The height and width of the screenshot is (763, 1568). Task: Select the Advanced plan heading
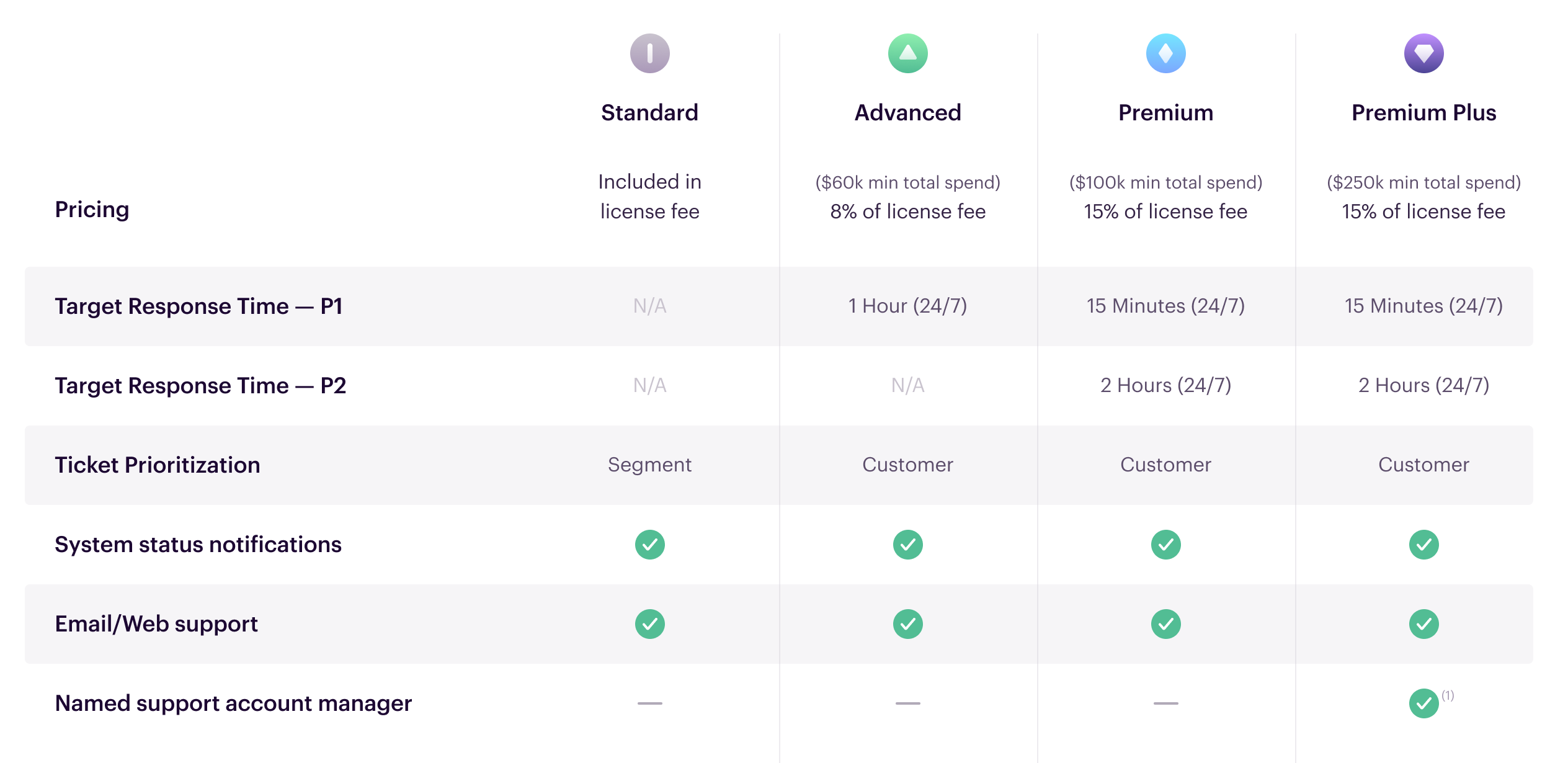pos(907,113)
